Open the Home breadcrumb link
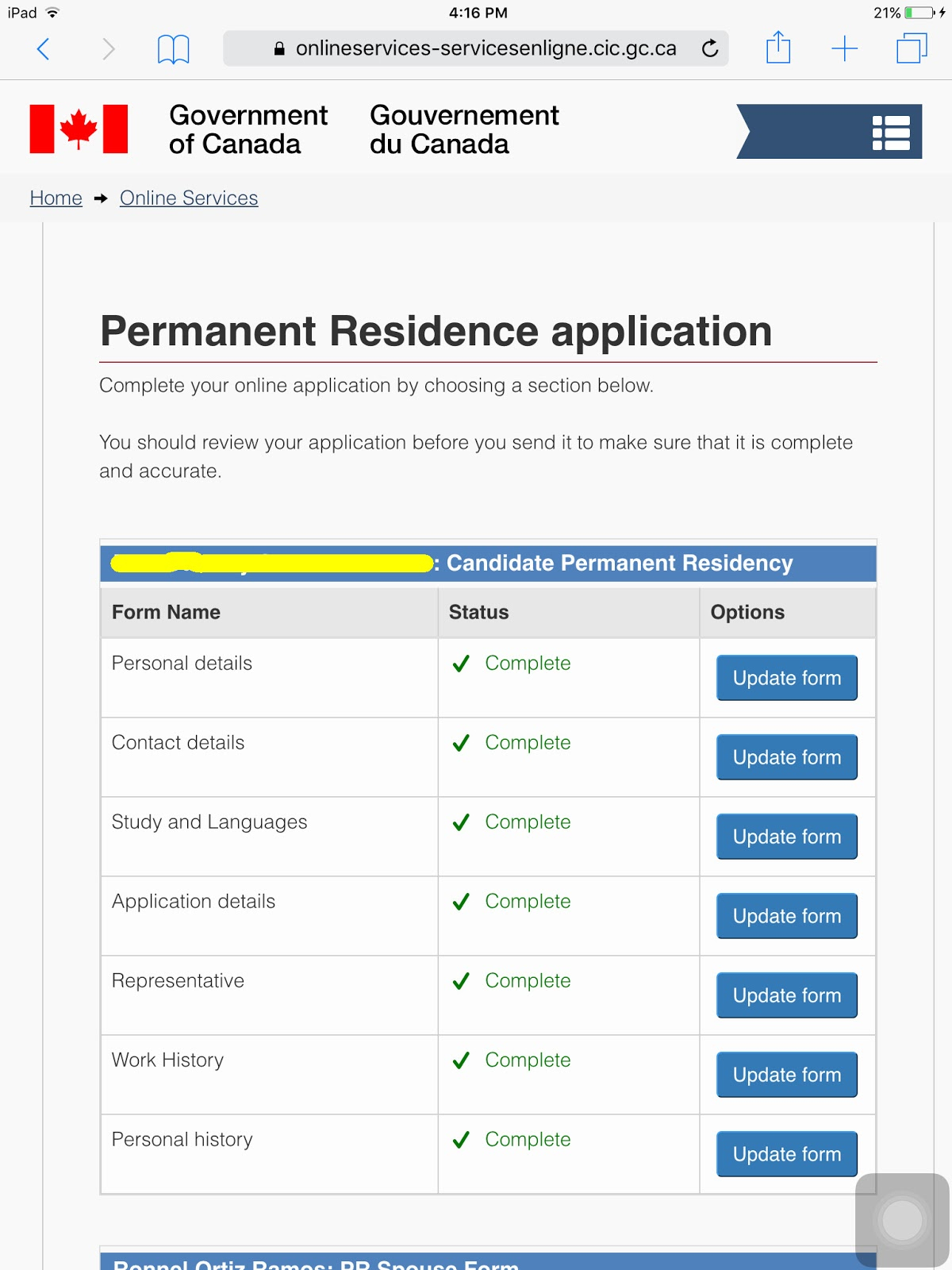This screenshot has height=1270, width=952. [56, 198]
